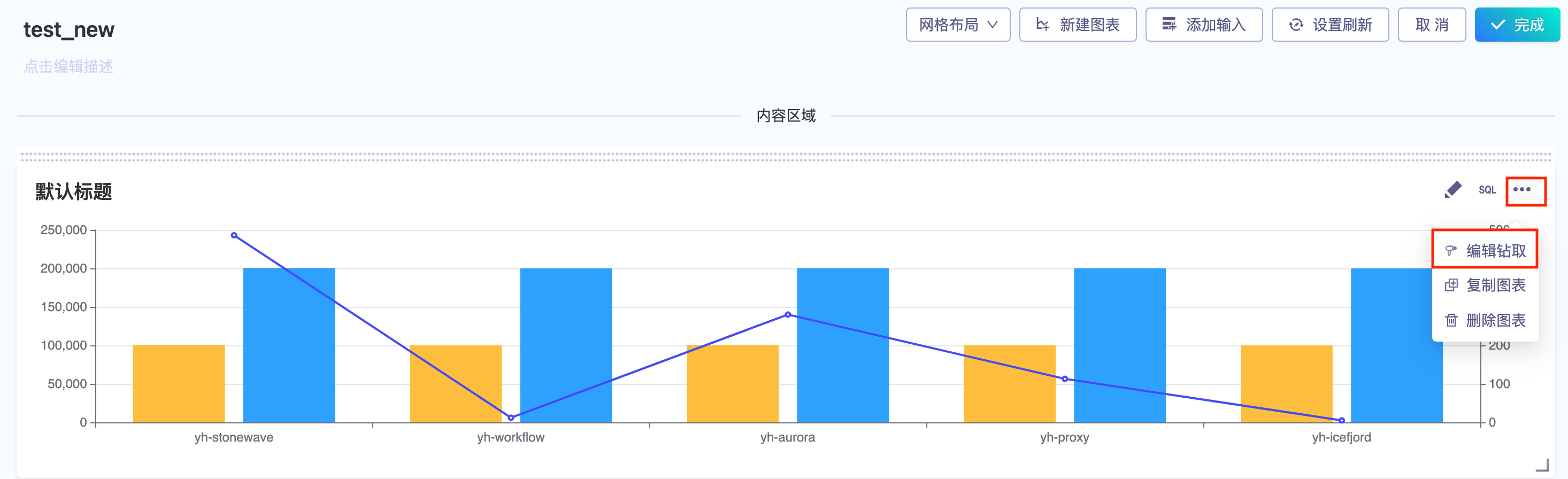Select 删除图表 from the menu
Screen dimensions: 1568x479
(x=1485, y=320)
